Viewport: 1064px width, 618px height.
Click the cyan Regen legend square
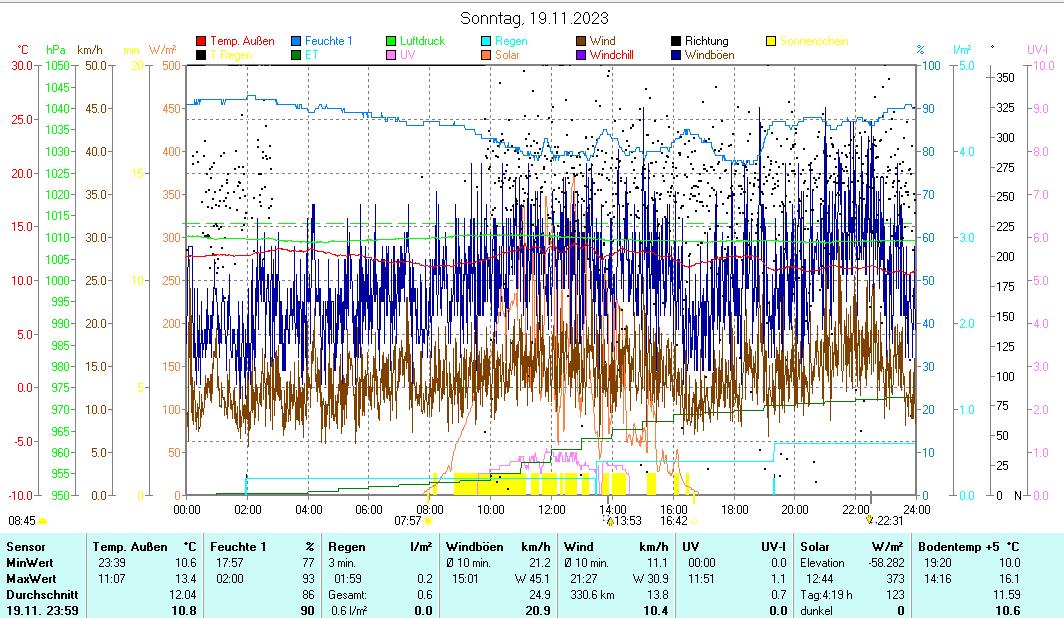486,41
